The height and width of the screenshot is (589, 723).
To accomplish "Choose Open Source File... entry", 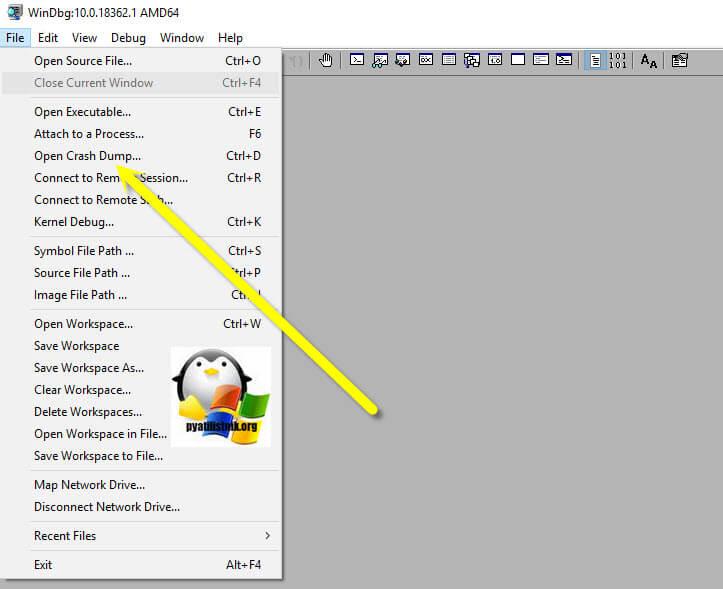I will coord(141,61).
